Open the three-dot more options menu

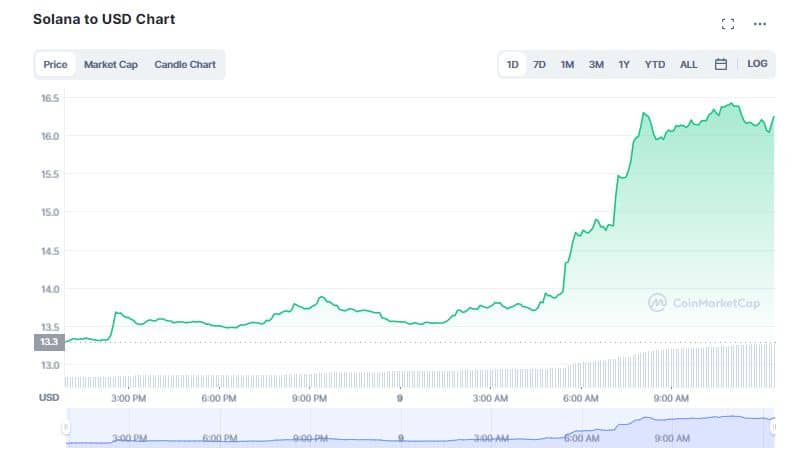pyautogui.click(x=760, y=24)
